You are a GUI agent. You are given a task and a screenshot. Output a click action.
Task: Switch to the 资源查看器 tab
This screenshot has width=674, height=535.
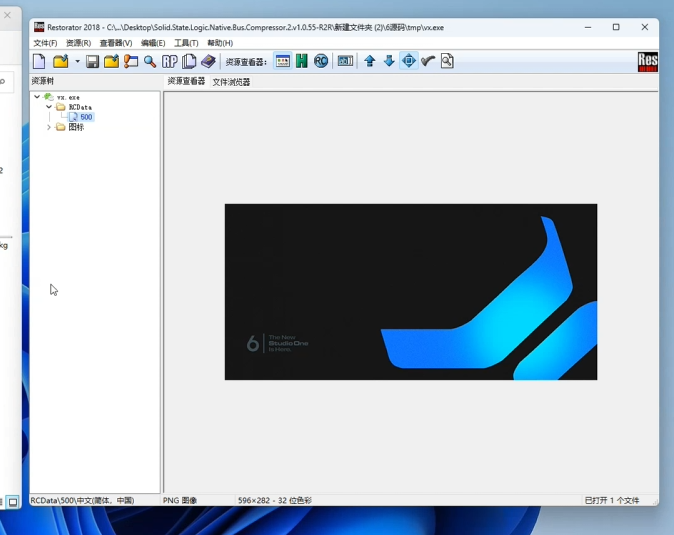(x=186, y=81)
